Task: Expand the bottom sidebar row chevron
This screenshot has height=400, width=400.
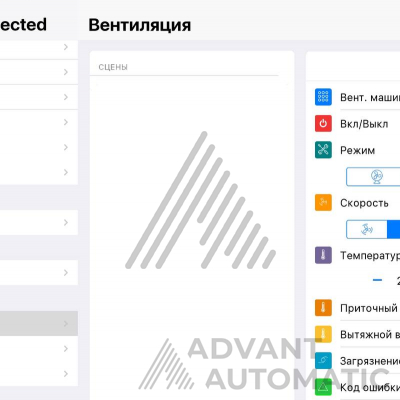Action: click(x=66, y=374)
